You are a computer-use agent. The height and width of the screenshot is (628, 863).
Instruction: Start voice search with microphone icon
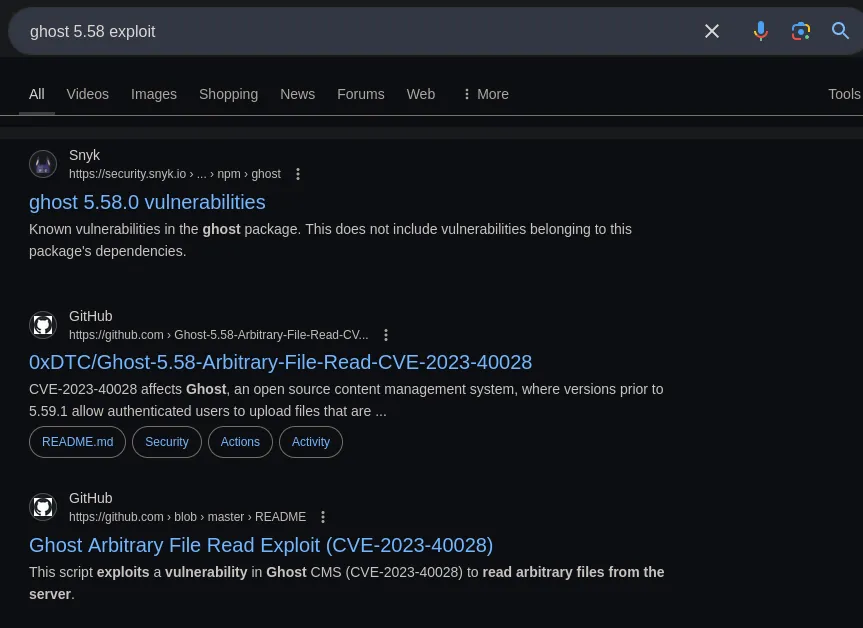point(760,31)
